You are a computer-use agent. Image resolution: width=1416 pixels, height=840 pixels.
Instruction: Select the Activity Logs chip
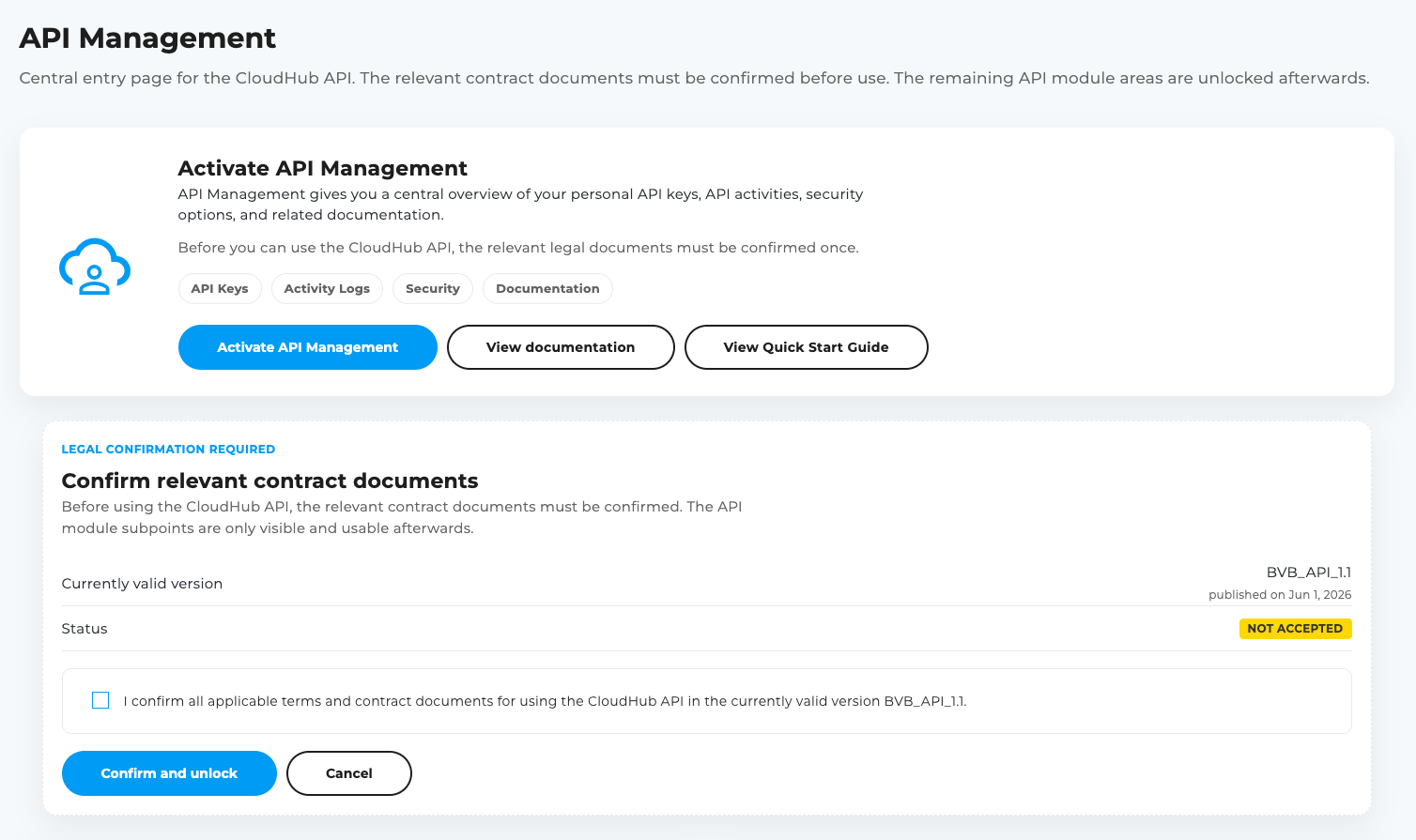327,289
